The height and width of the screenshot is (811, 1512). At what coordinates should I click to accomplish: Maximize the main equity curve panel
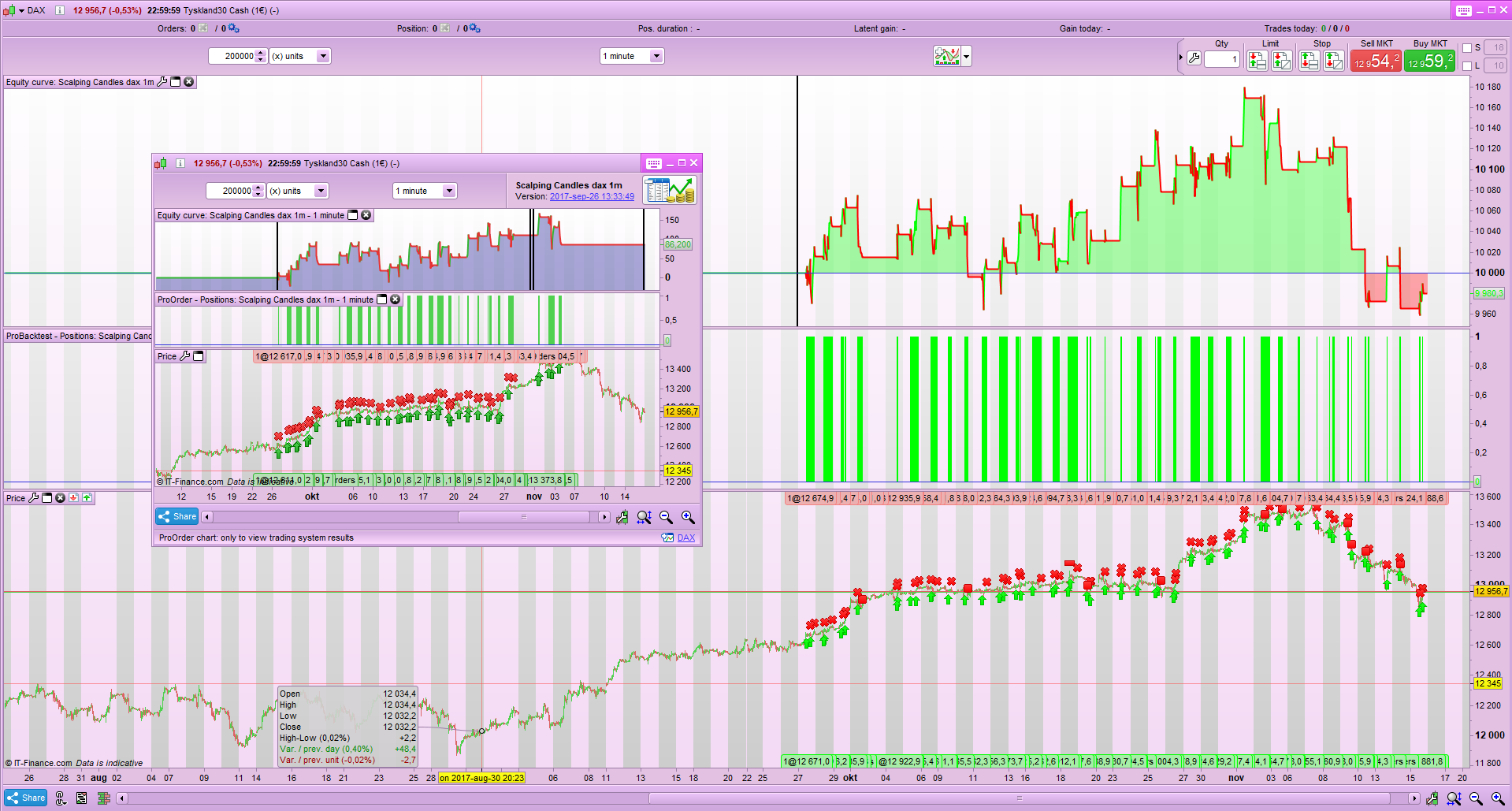[176, 82]
